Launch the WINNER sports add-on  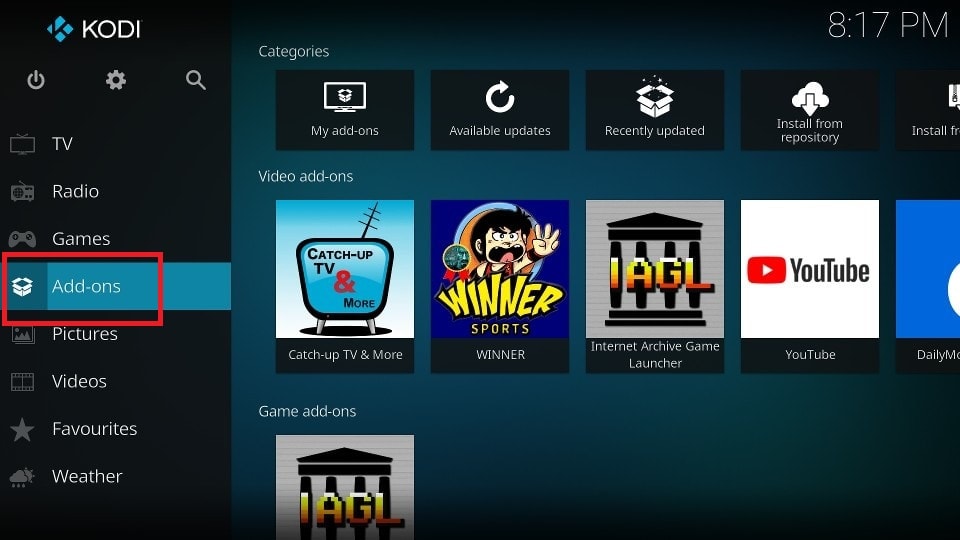click(x=500, y=287)
